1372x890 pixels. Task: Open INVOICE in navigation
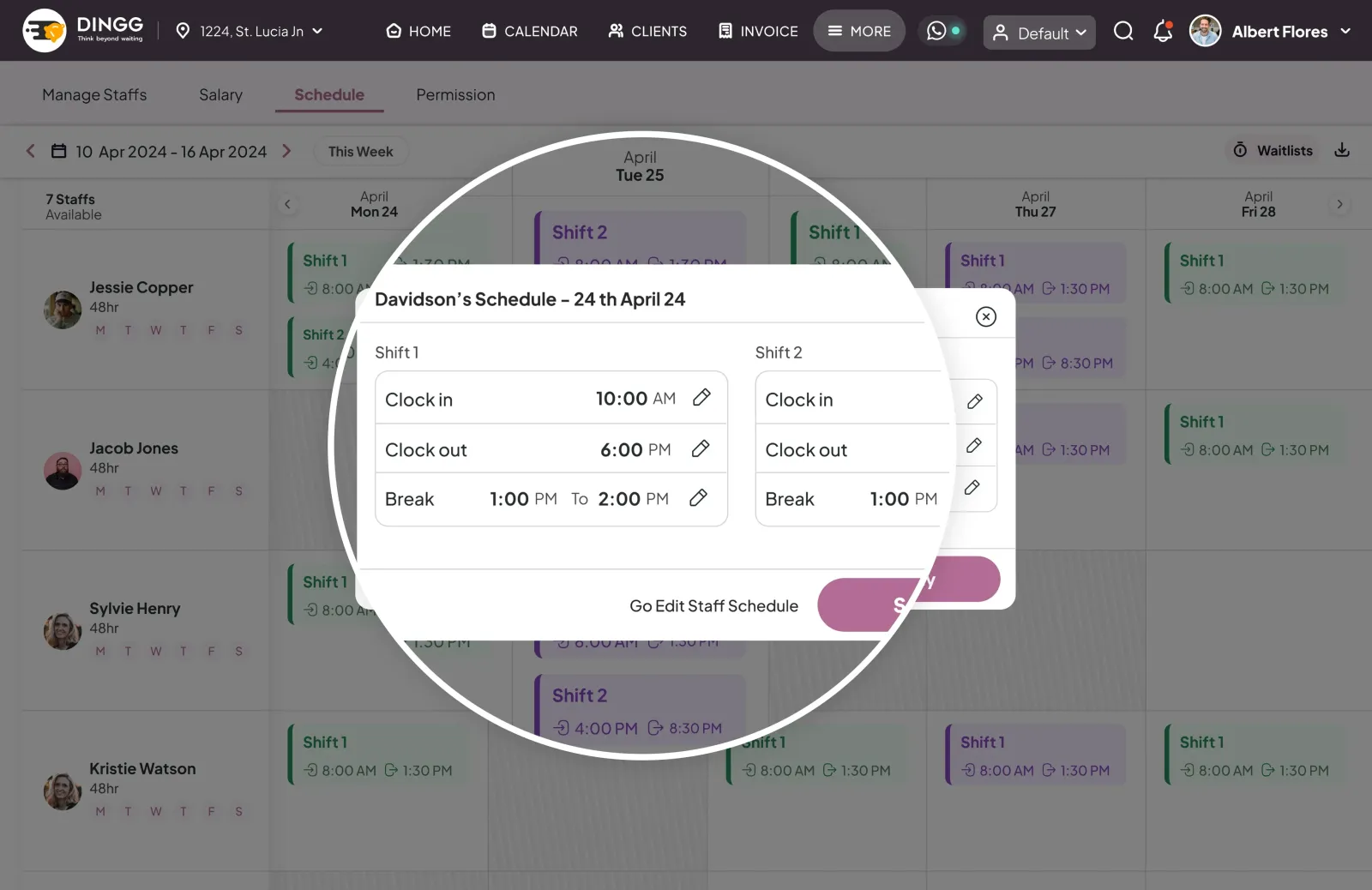[758, 31]
